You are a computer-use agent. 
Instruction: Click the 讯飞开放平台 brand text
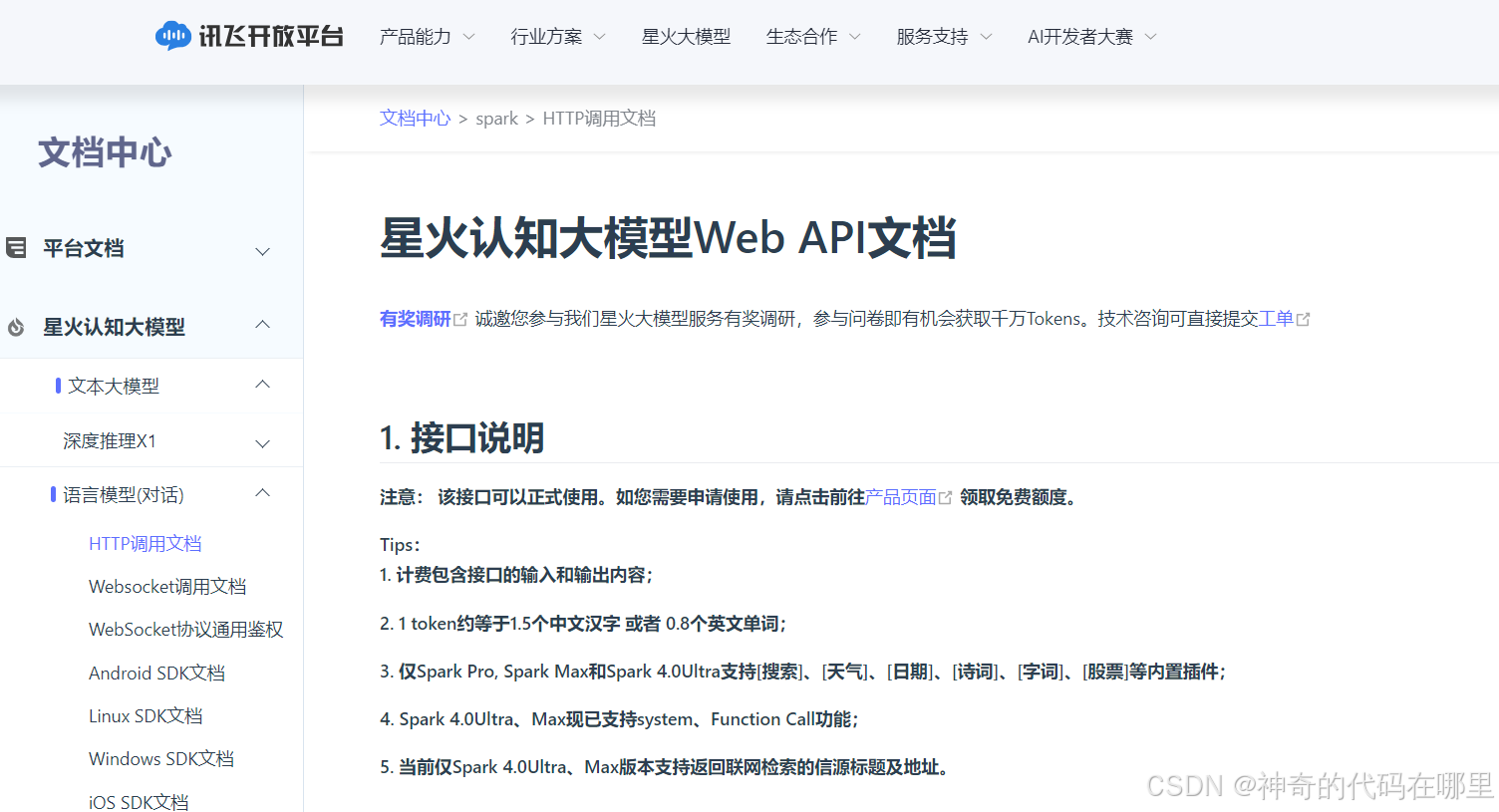coord(271,37)
